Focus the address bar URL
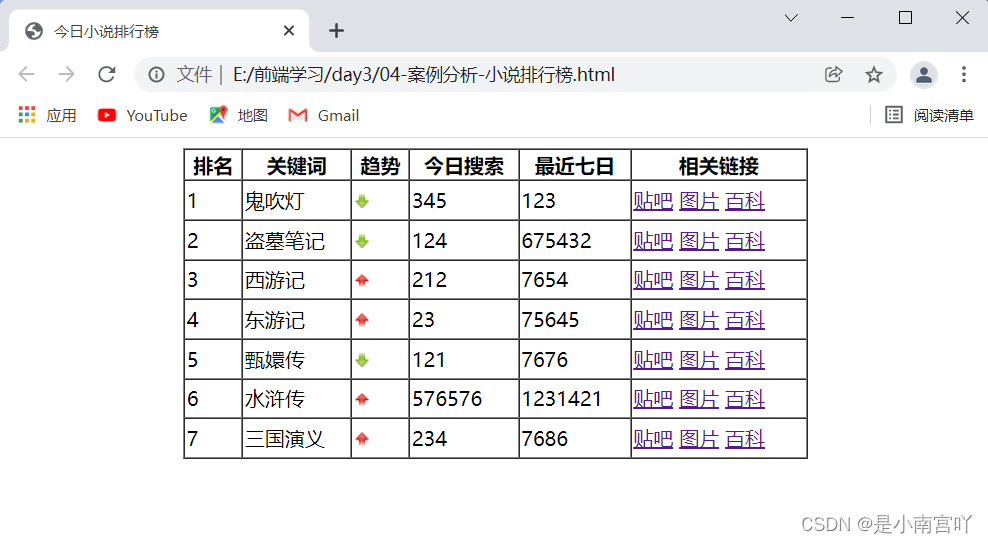Screen dimensions: 988x544 pyautogui.click(x=423, y=74)
